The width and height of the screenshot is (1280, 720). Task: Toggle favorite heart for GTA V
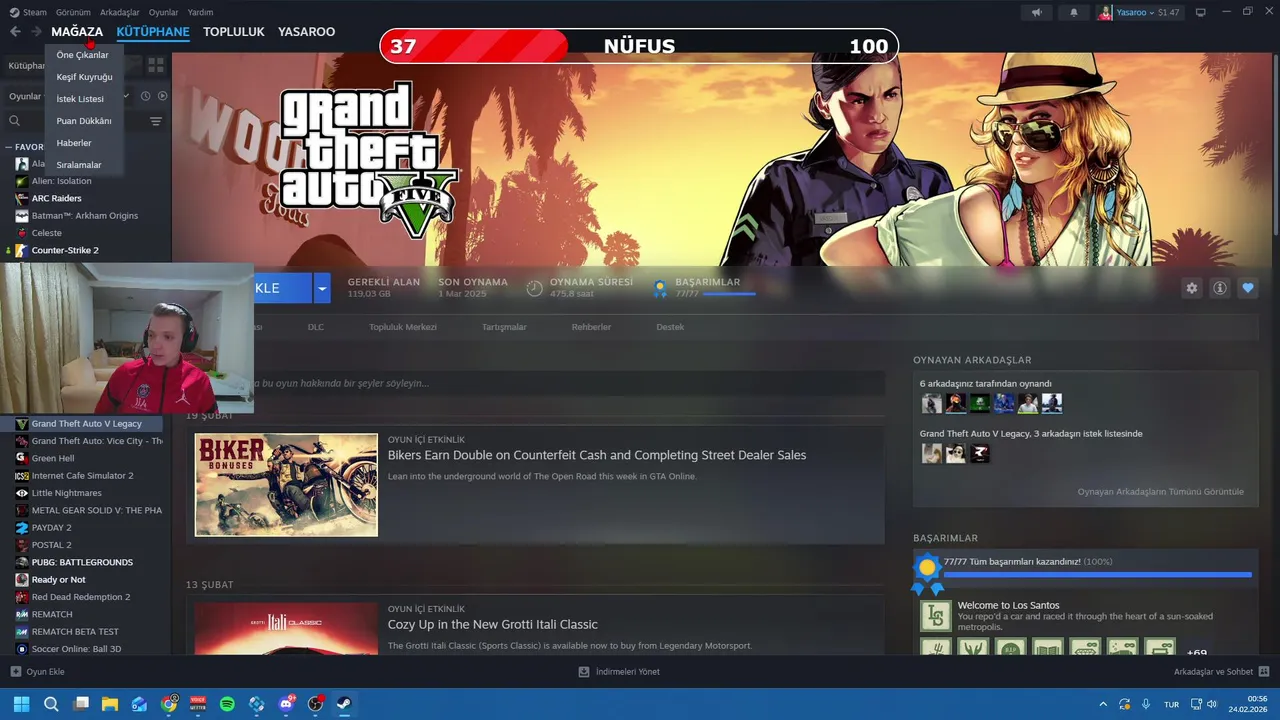pyautogui.click(x=1247, y=288)
